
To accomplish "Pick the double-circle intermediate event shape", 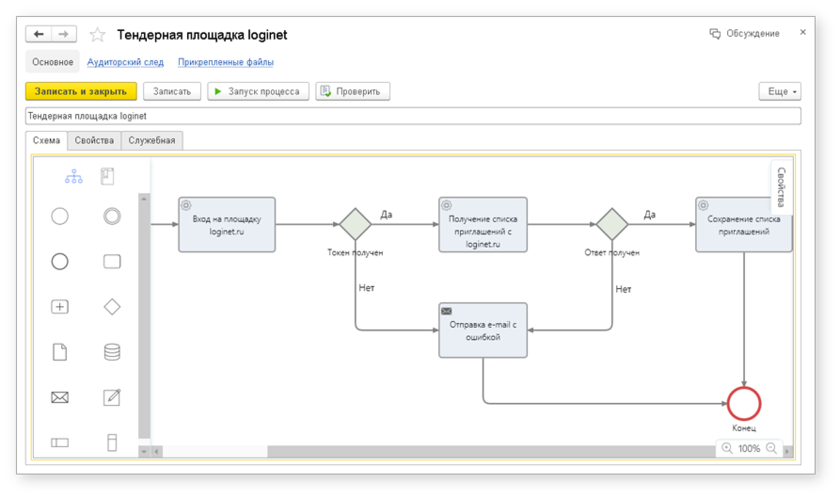I will pos(112,216).
